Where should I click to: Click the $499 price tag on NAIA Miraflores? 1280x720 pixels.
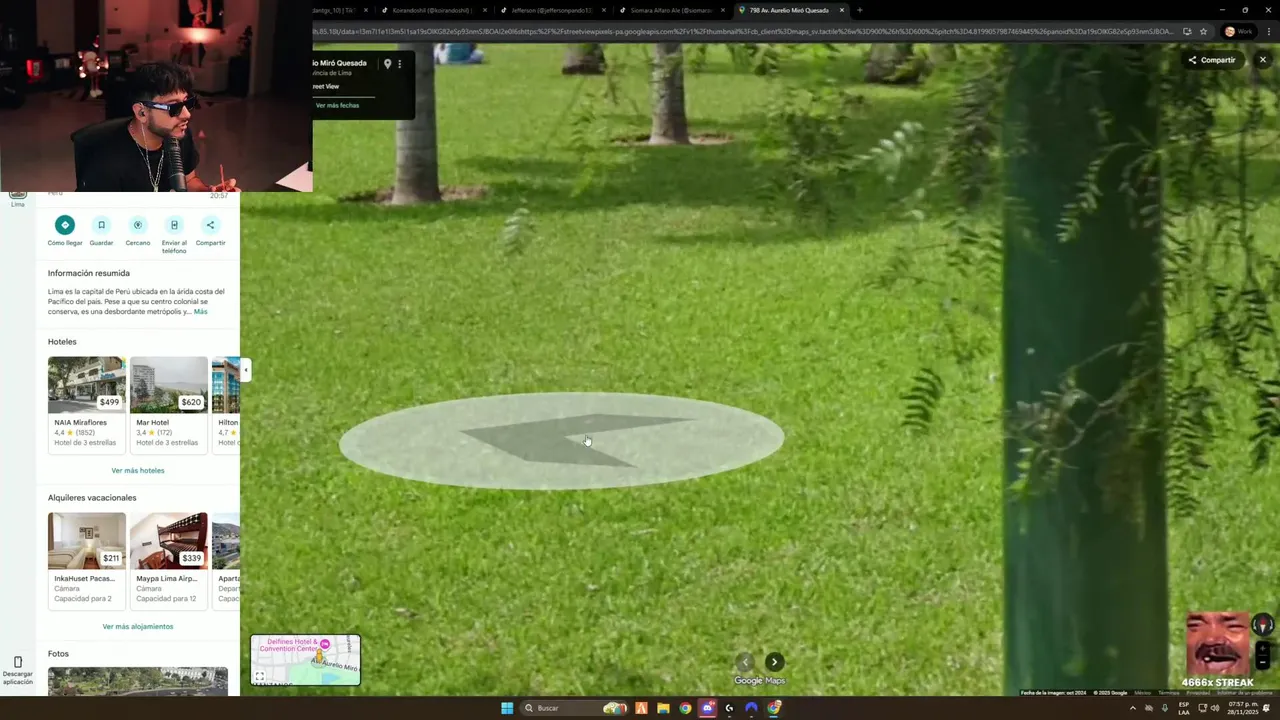[x=109, y=402]
